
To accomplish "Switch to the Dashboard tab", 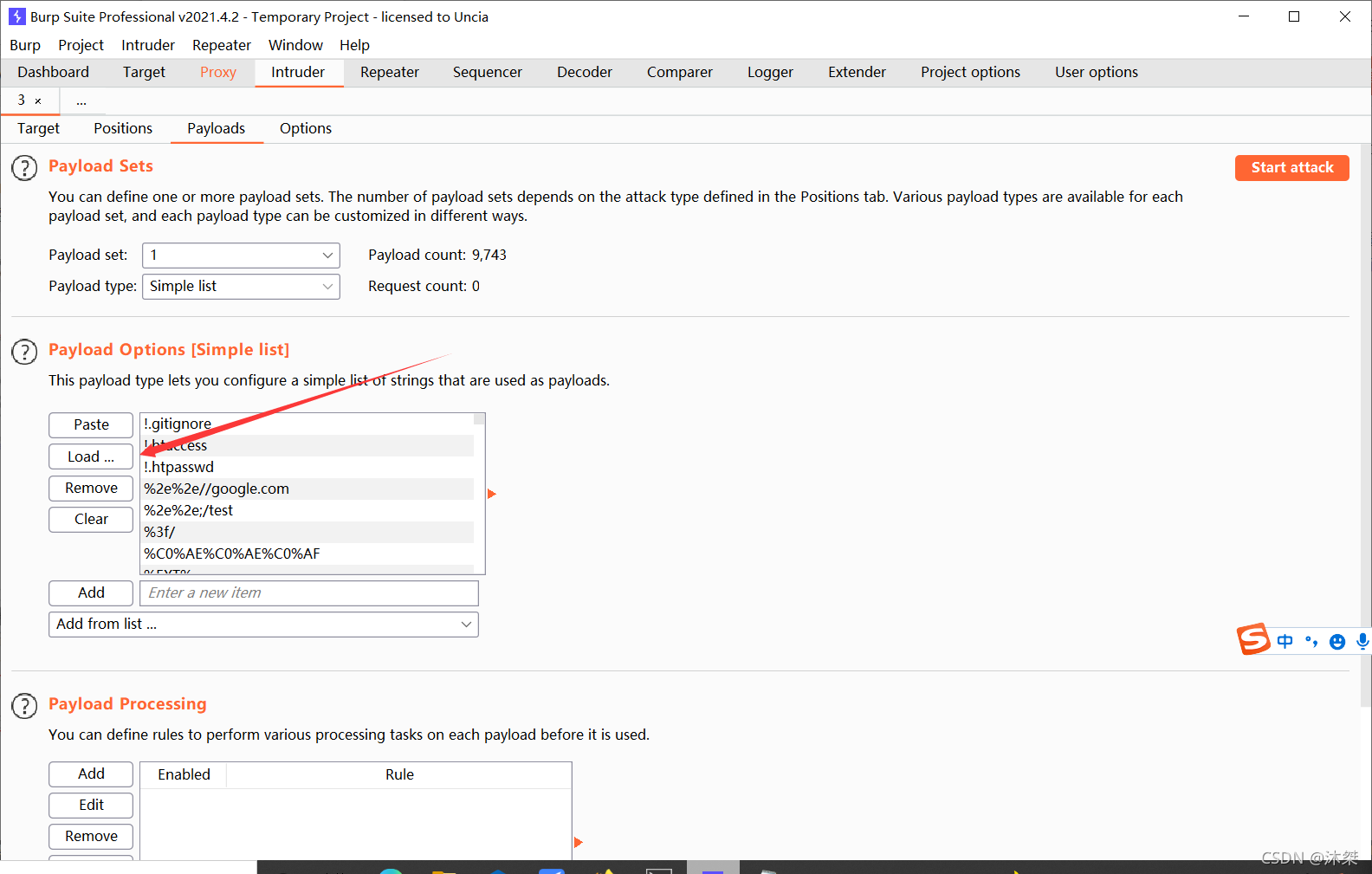I will click(53, 73).
